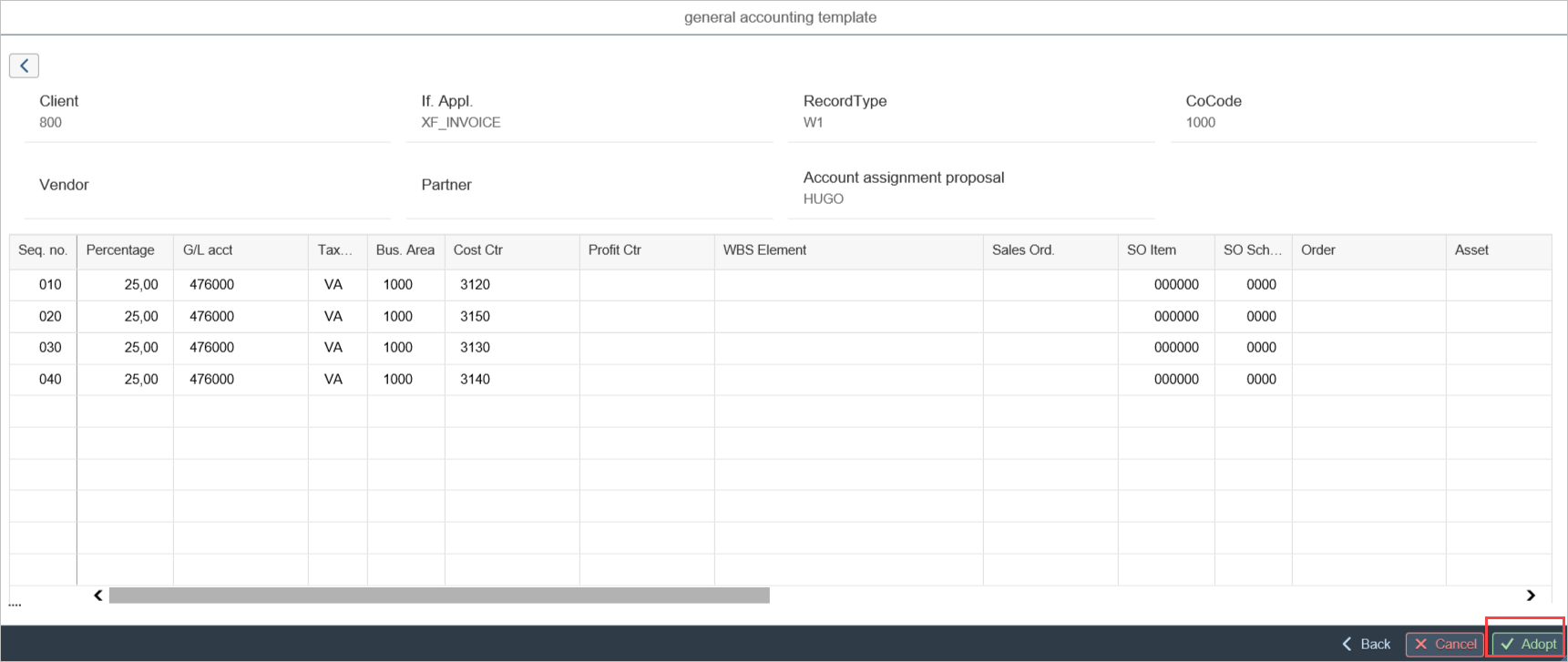The height and width of the screenshot is (662, 1568).
Task: Select the Seq. no. column header
Action: click(x=43, y=250)
